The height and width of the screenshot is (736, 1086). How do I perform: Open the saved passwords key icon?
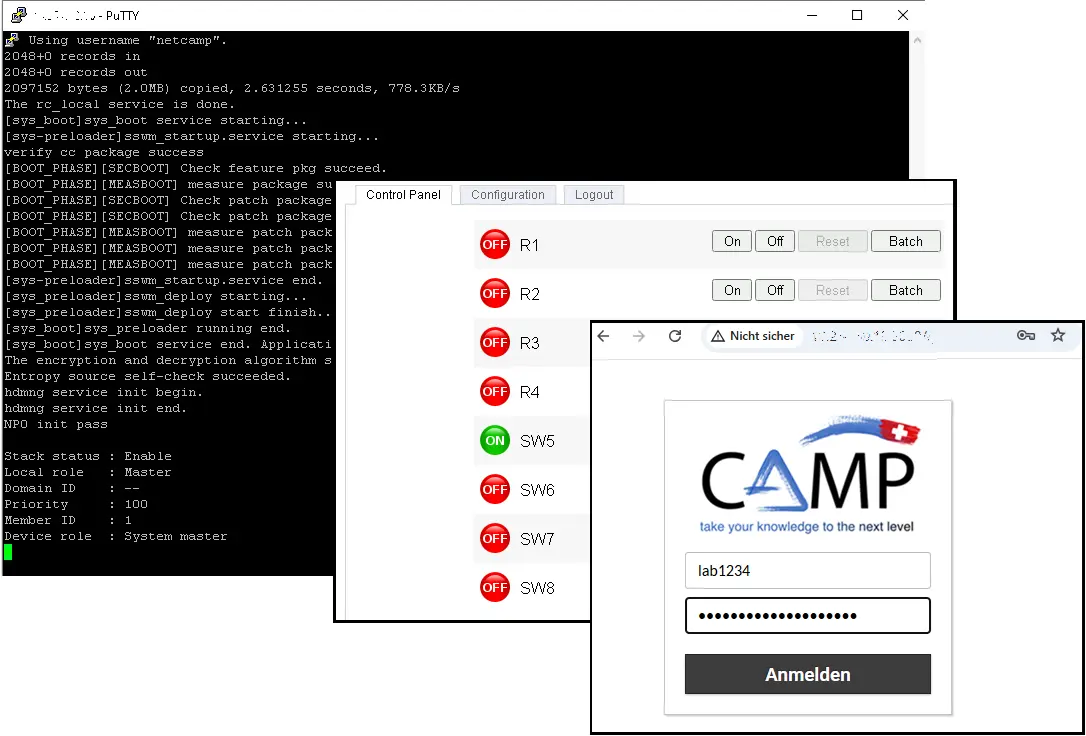coord(1026,336)
